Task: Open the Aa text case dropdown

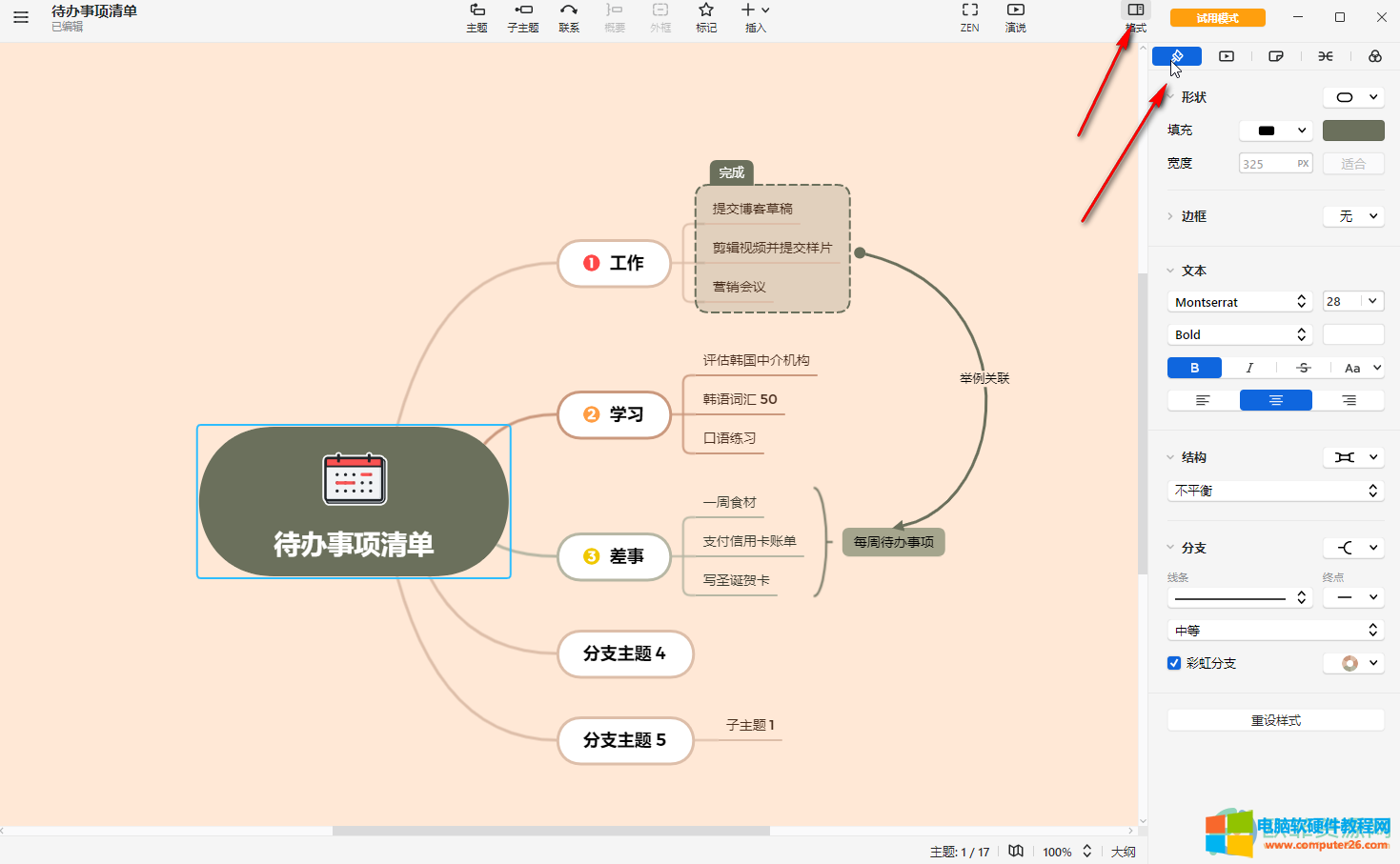Action: 1361,368
